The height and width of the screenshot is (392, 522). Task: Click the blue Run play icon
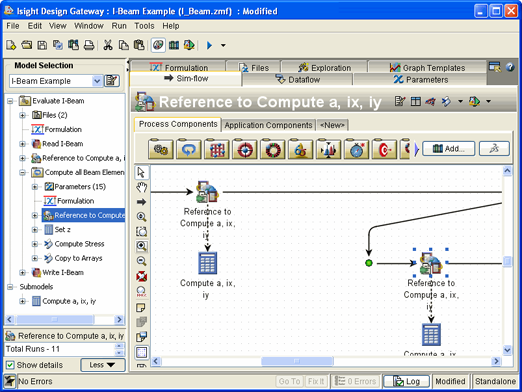(x=209, y=45)
